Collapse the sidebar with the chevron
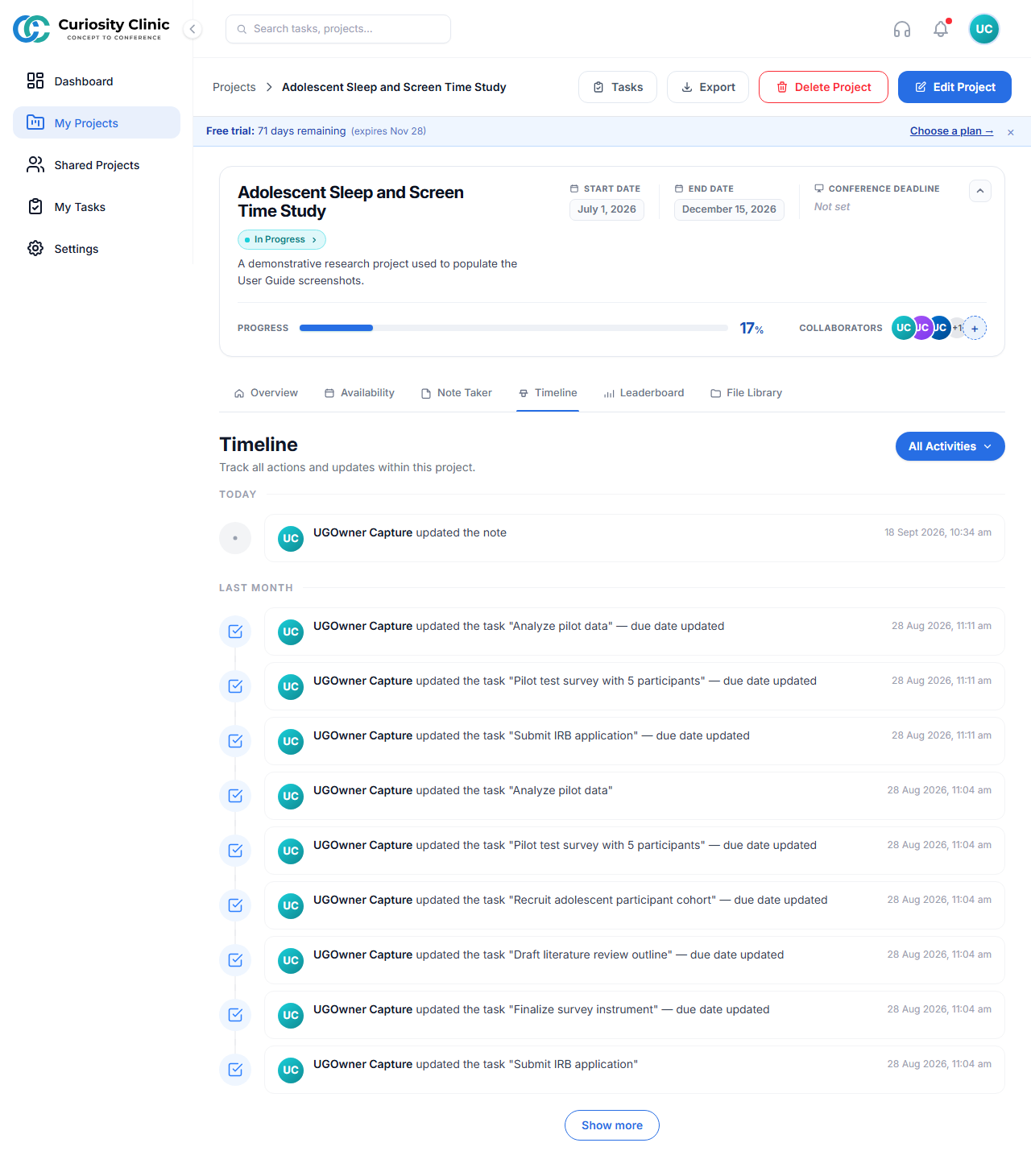Viewport: 1031px width, 1176px height. (x=193, y=29)
